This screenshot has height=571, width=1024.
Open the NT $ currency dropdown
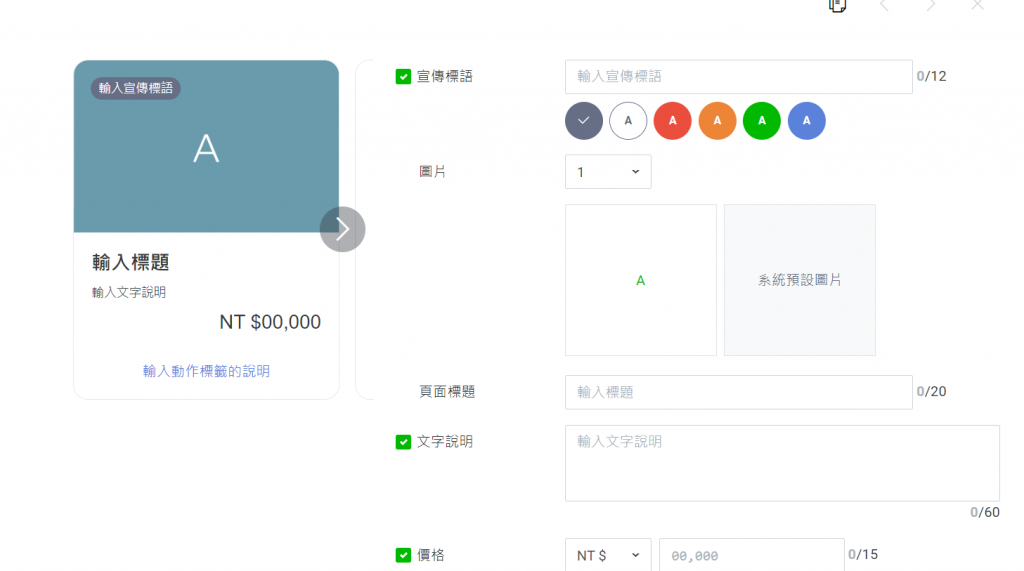click(608, 555)
